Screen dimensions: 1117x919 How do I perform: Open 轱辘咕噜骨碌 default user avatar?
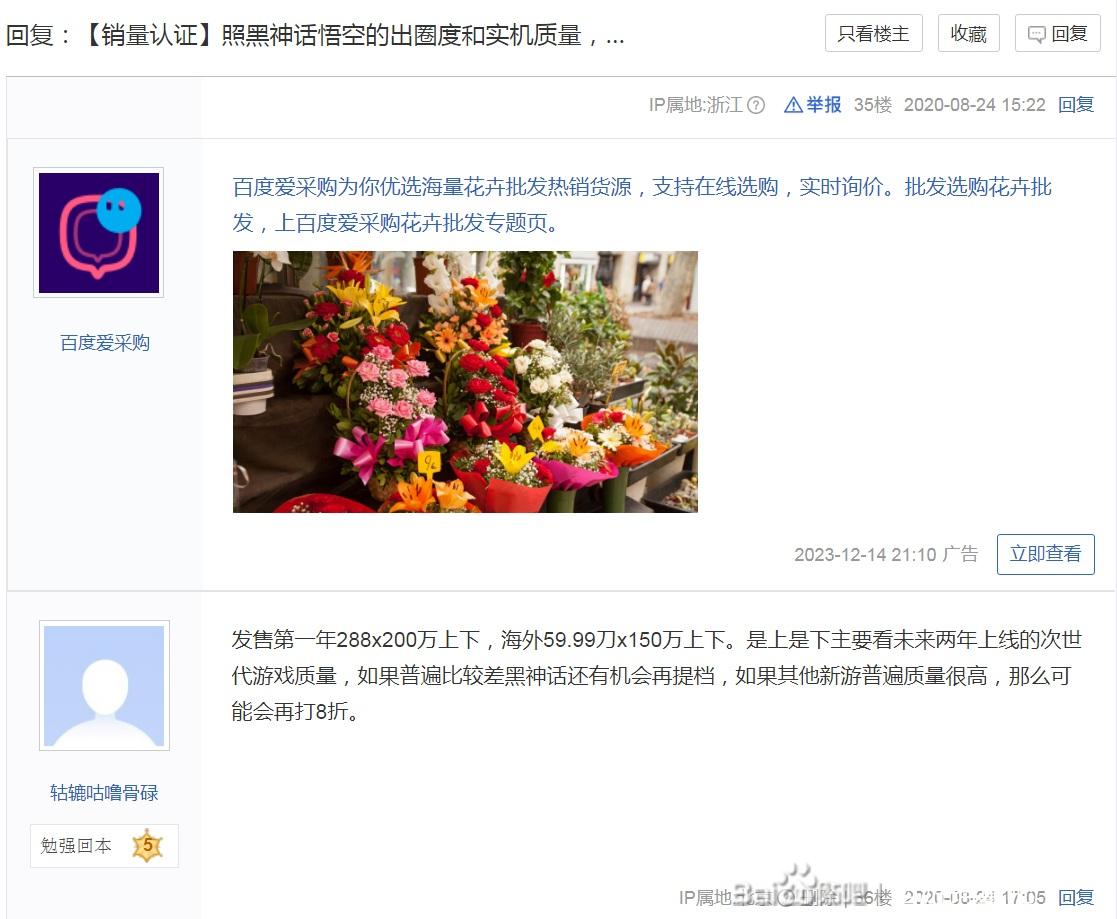click(104, 685)
